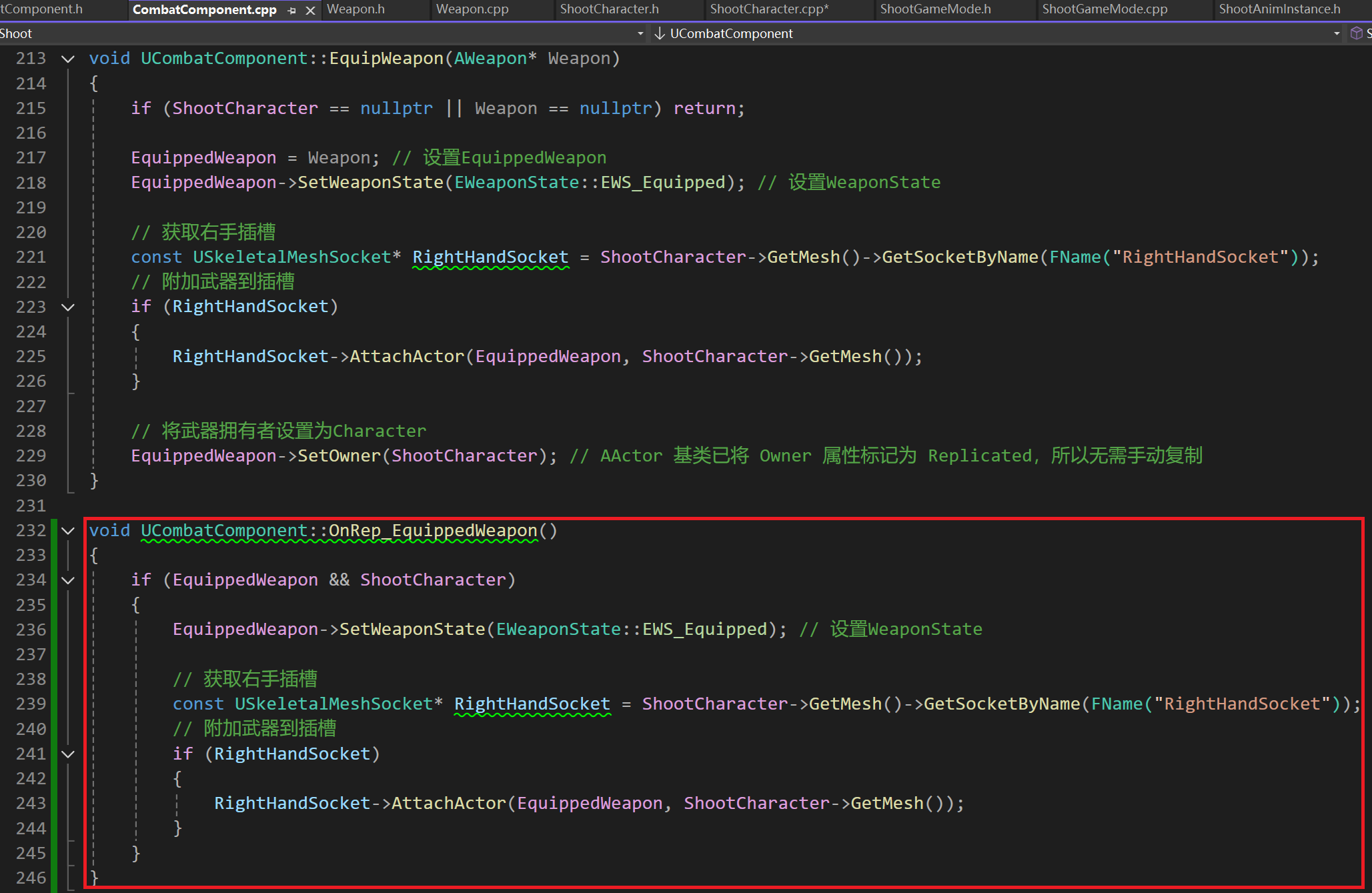Click arrow icon beside UCombatComponent scope

pos(660,33)
